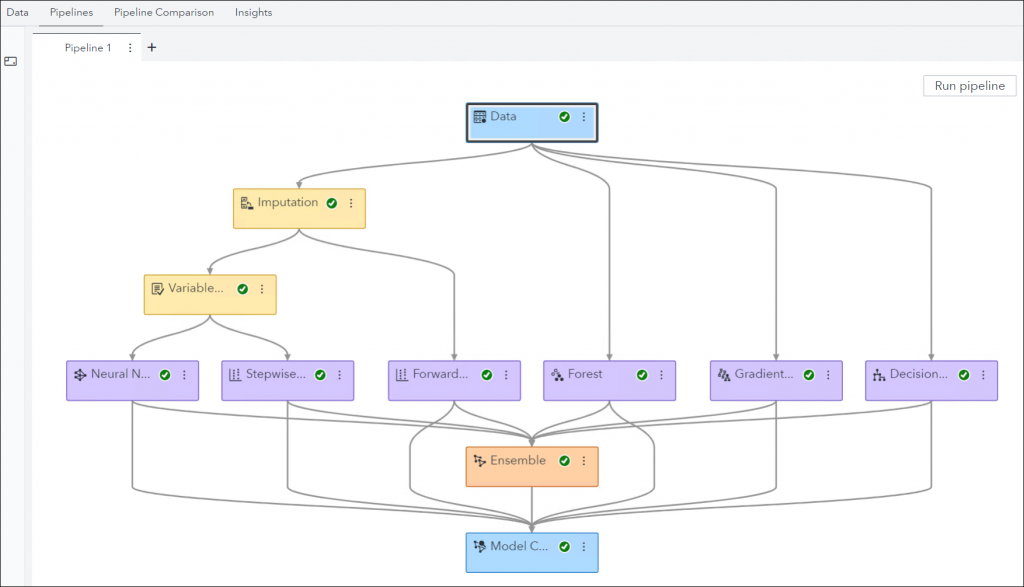Click the panel icon in the left sidebar

[x=10, y=61]
